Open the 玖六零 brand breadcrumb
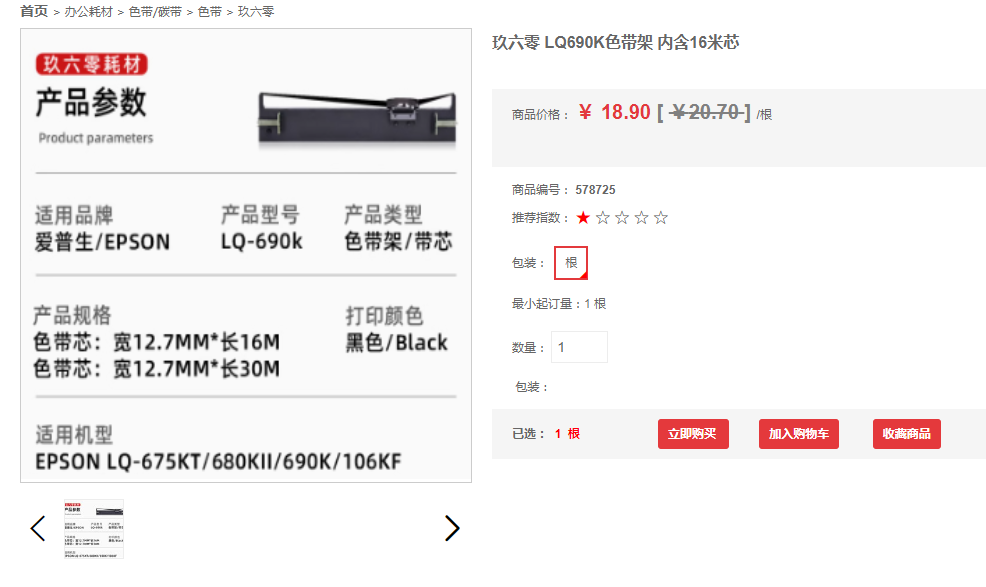986x587 pixels. pyautogui.click(x=256, y=12)
